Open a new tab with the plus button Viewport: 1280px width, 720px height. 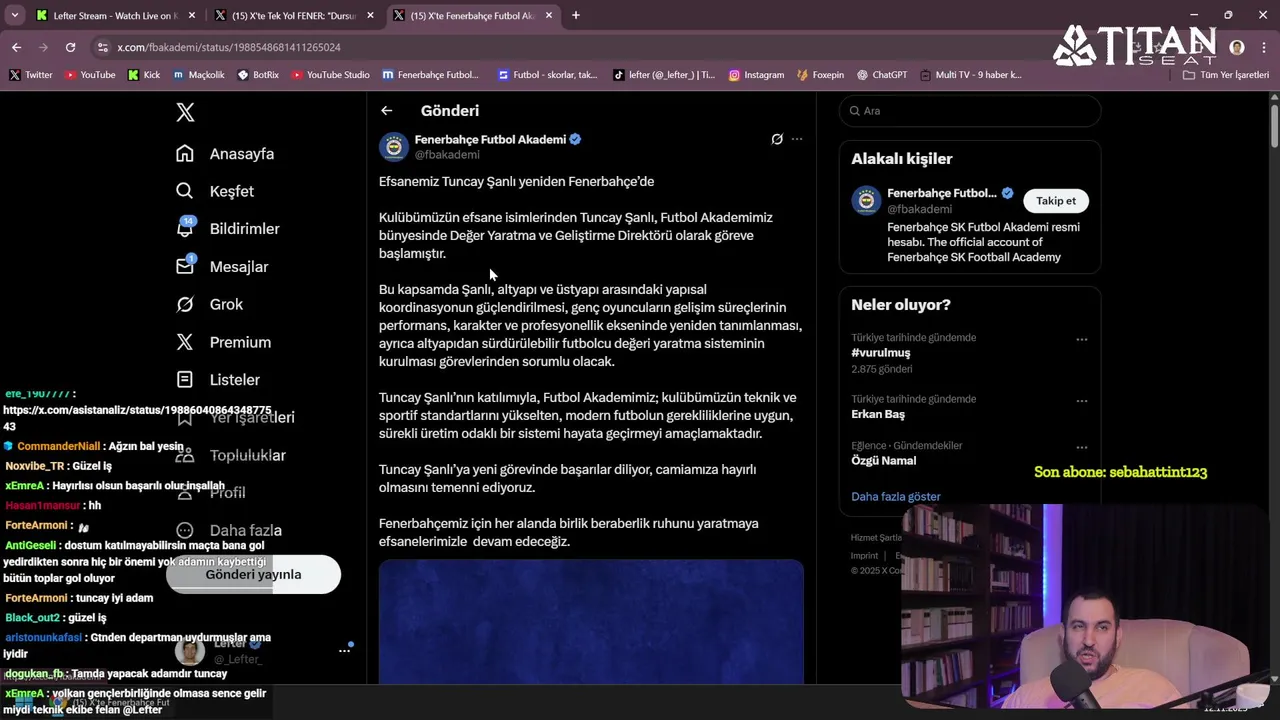click(576, 15)
